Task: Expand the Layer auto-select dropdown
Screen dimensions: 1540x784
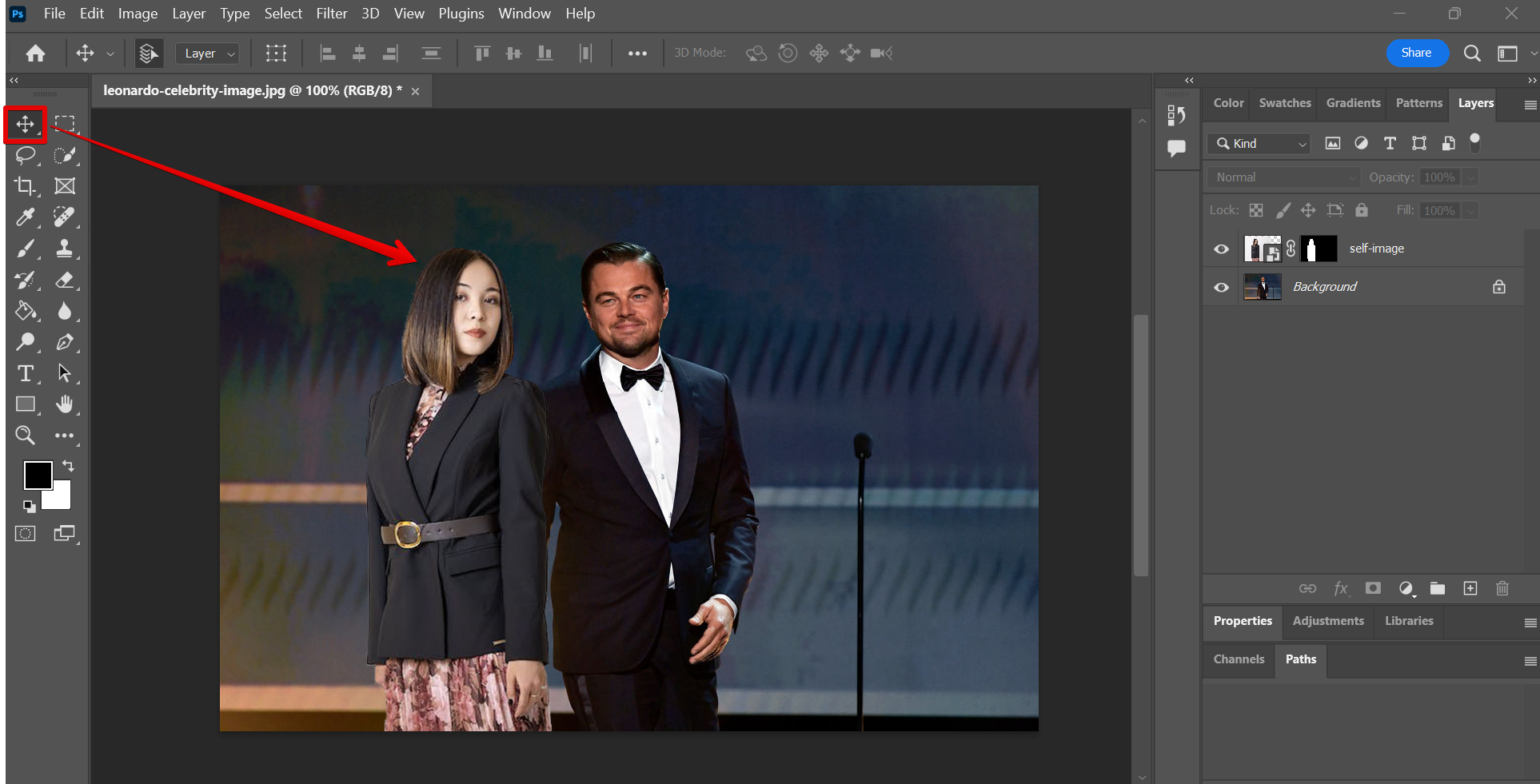Action: [x=207, y=54]
